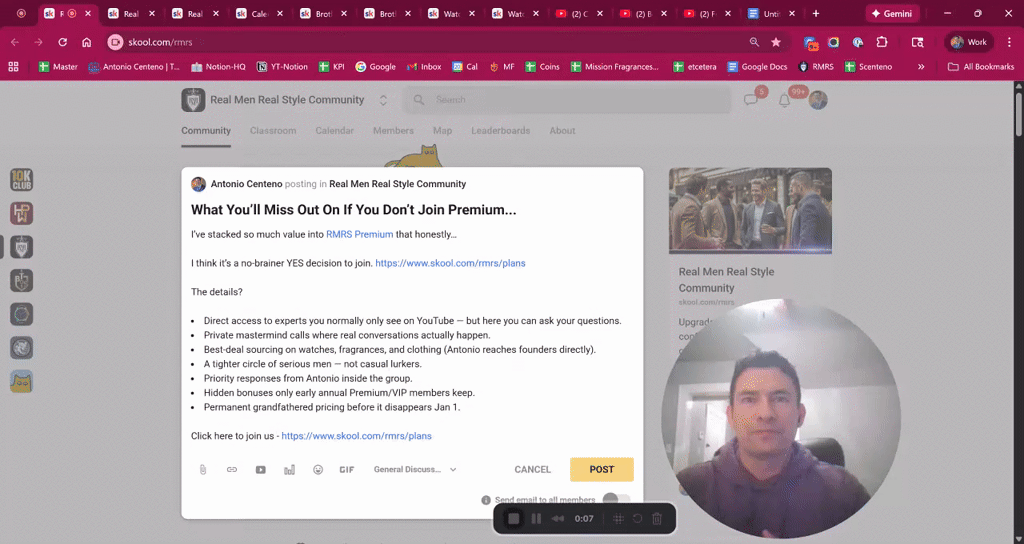Open the Gemini button in the title bar
The height and width of the screenshot is (544, 1024).
(x=892, y=14)
